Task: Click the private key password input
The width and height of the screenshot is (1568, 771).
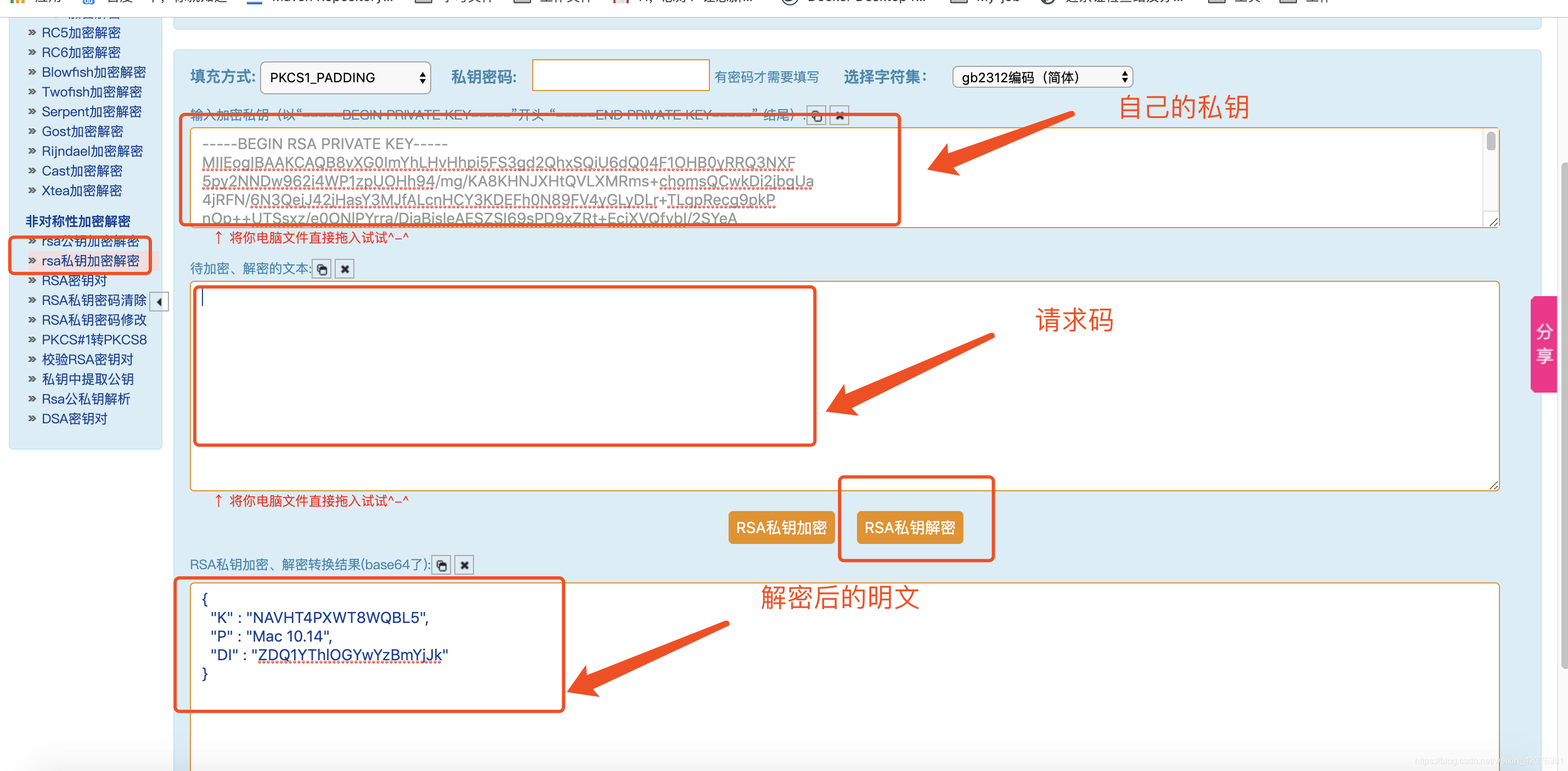Action: 621,76
